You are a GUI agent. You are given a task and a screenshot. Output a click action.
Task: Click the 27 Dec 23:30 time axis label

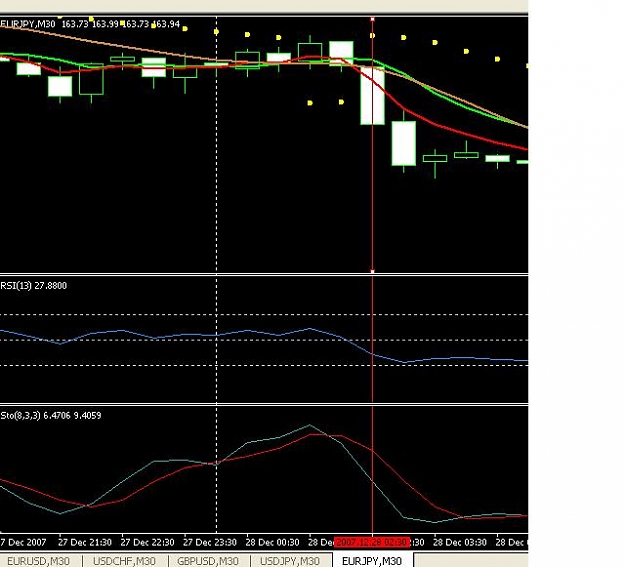pyautogui.click(x=210, y=543)
